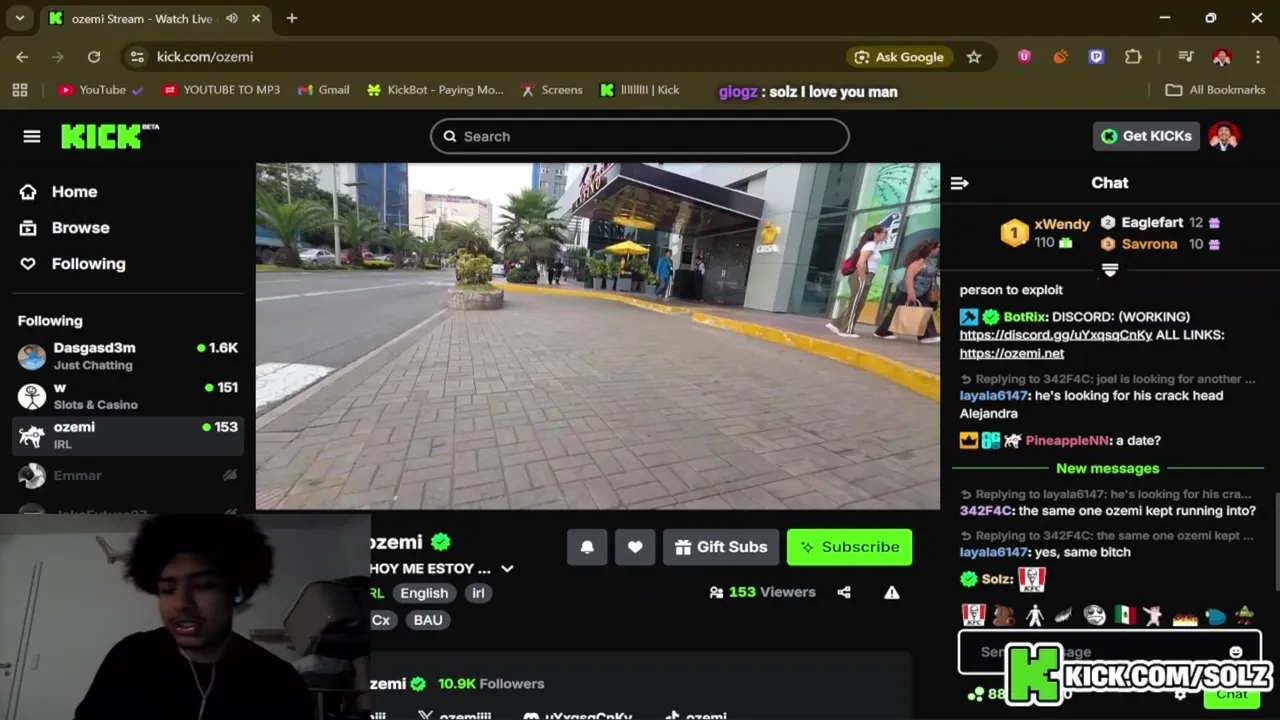The height and width of the screenshot is (720, 1280).
Task: Go back in browser
Action: 22,57
